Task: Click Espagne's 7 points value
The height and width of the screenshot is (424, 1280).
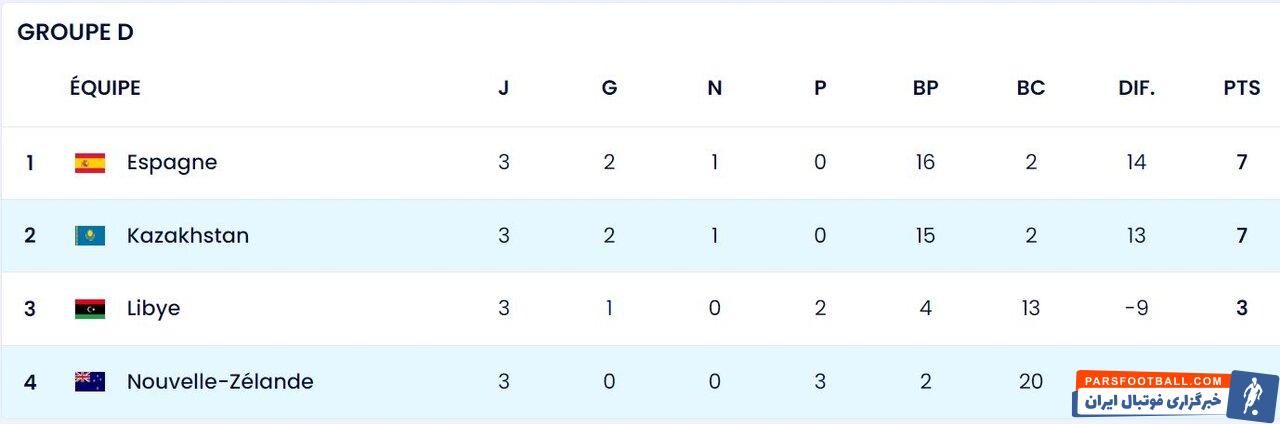Action: (x=1241, y=162)
